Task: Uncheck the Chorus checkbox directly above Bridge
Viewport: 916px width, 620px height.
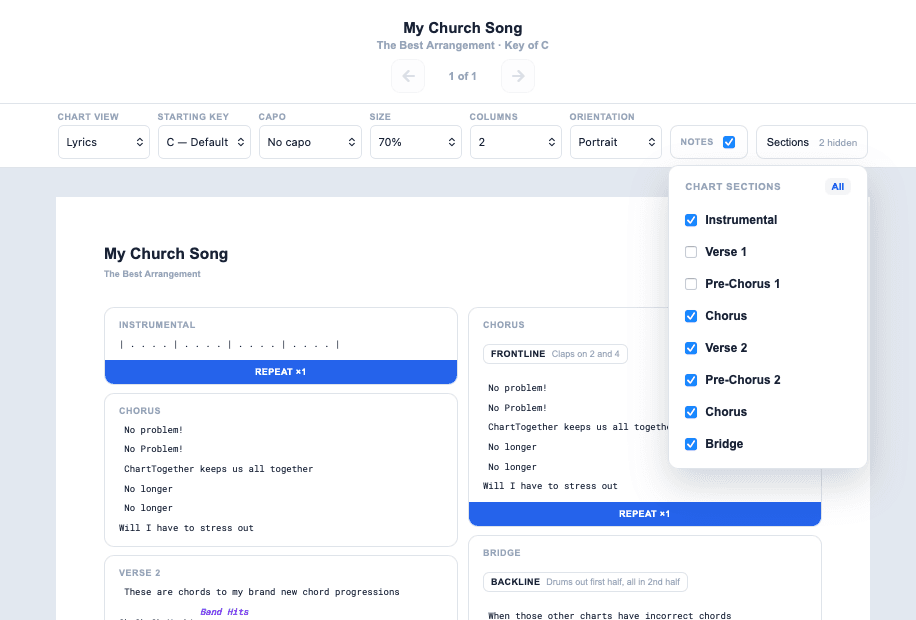Action: [x=691, y=412]
